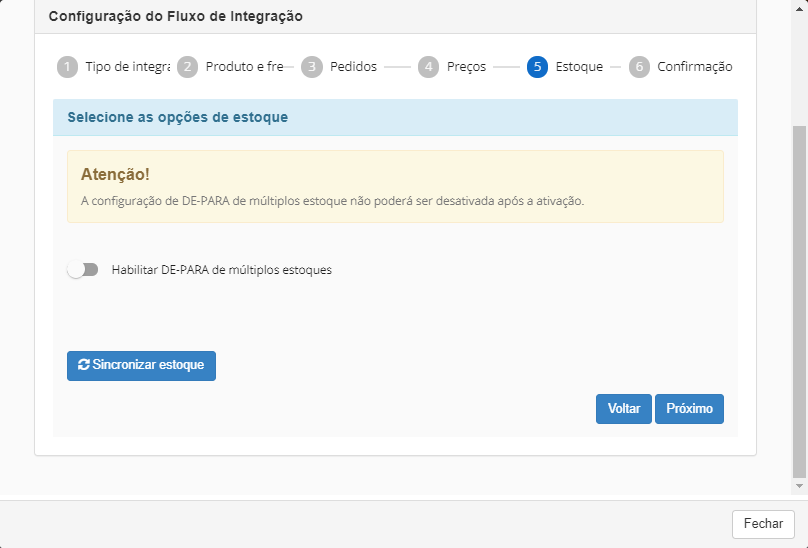808x548 pixels.
Task: Click the step 6 number circle
Action: click(639, 67)
